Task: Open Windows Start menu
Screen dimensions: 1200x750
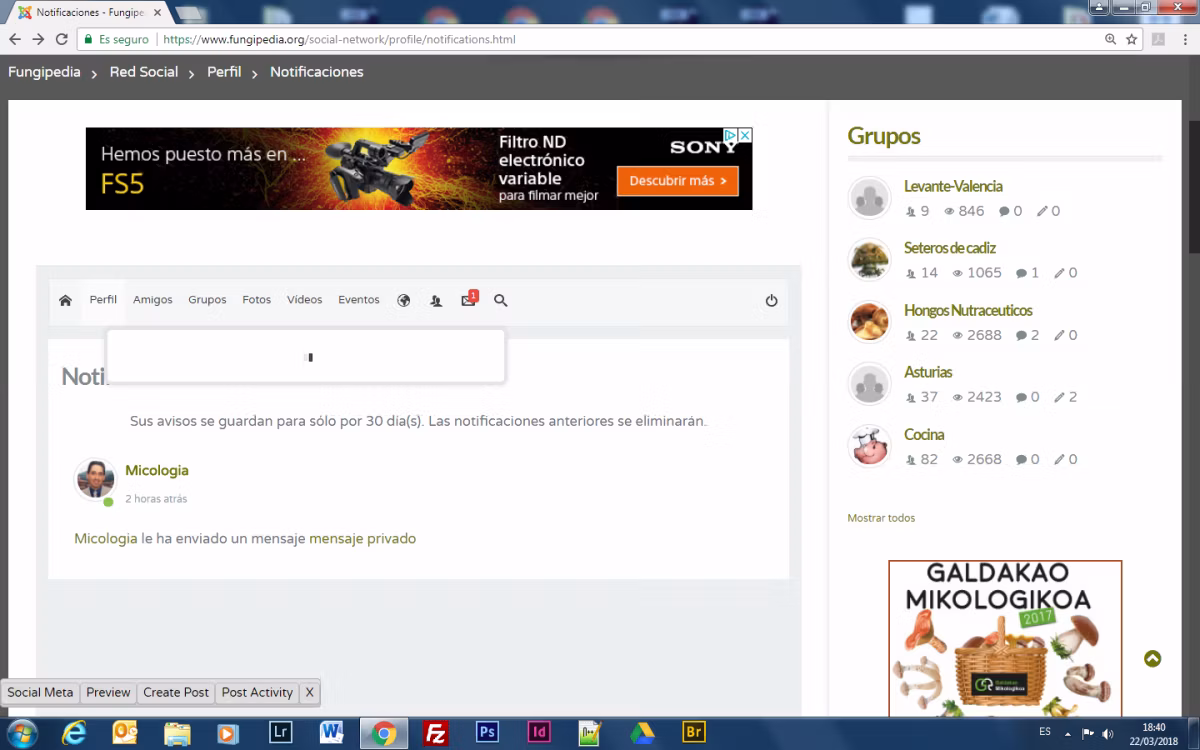Action: [22, 732]
